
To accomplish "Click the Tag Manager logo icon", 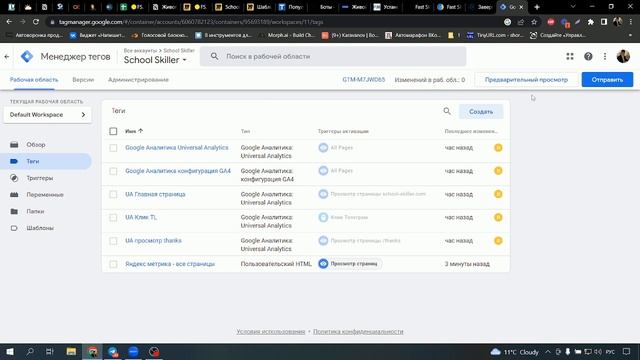I will (x=27, y=56).
